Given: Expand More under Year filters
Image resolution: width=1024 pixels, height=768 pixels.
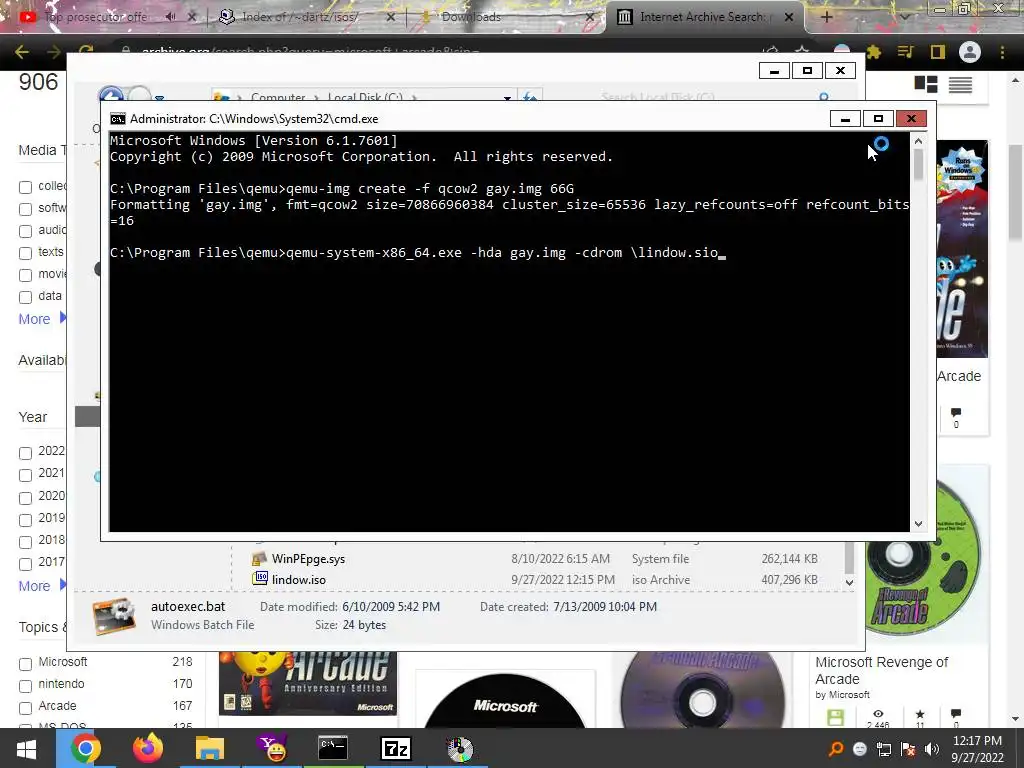Looking at the screenshot, I should click(42, 586).
